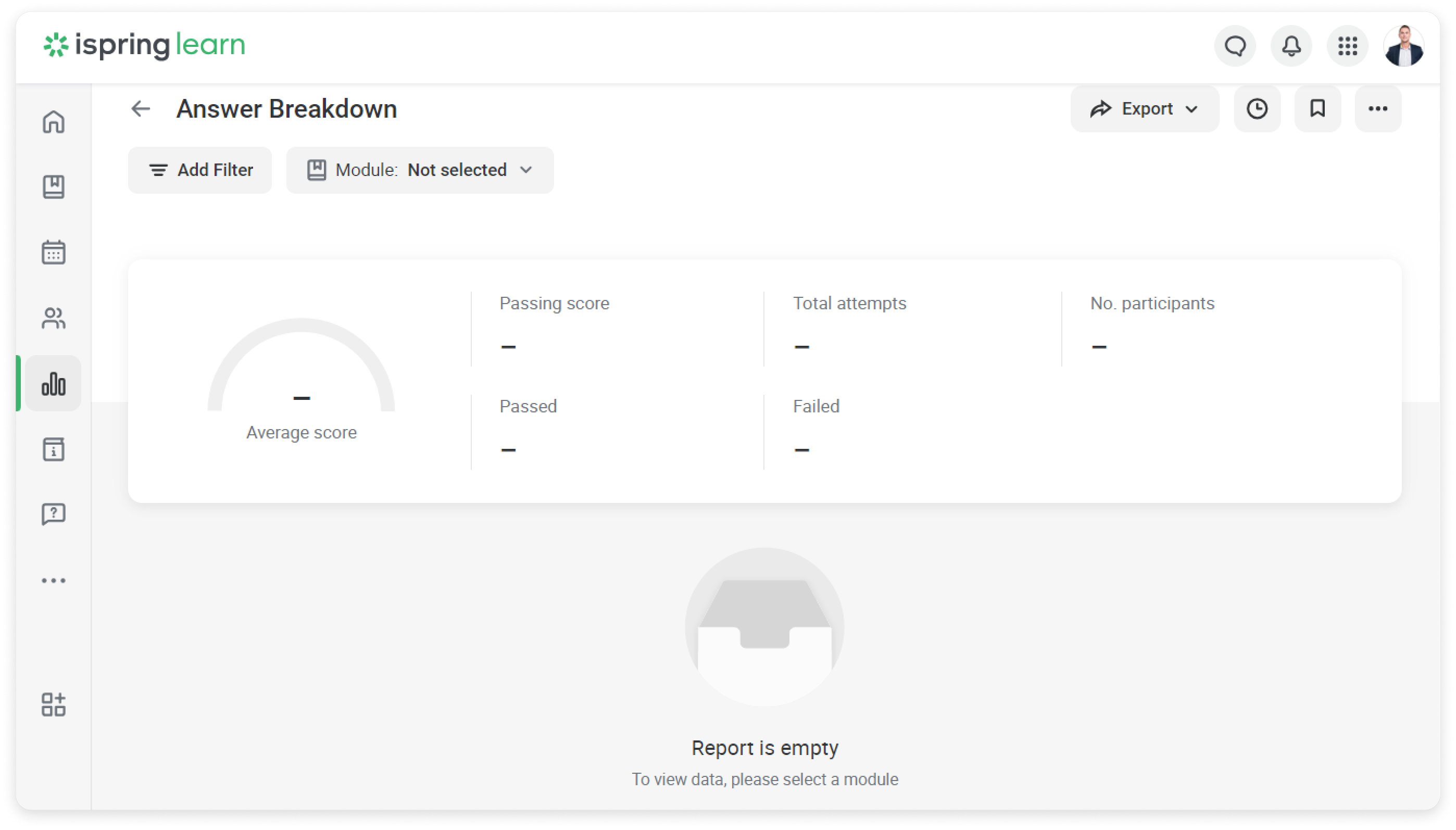Click the Failed label

[817, 407]
